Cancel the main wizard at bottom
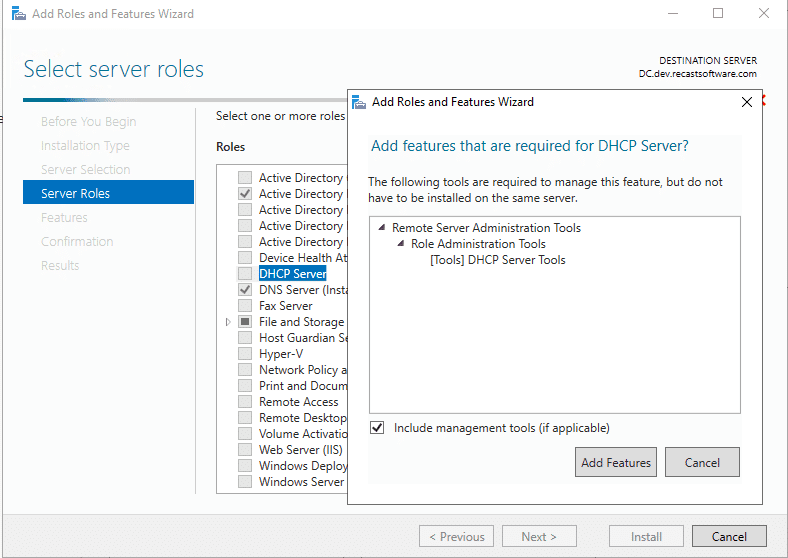788x558 pixels. [x=729, y=537]
